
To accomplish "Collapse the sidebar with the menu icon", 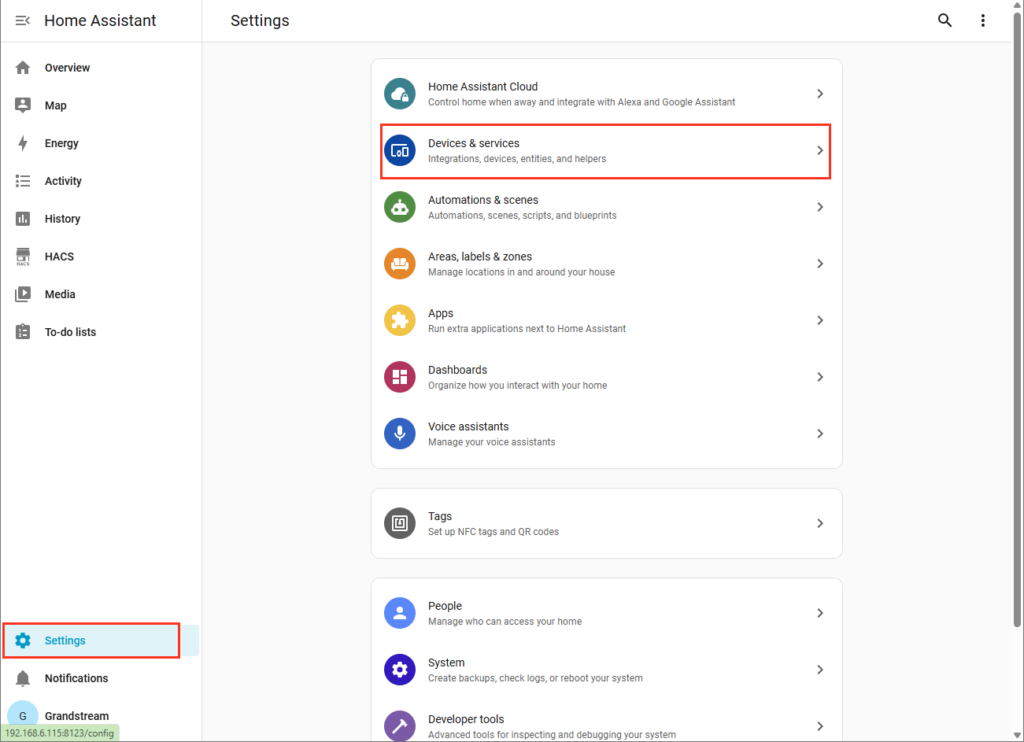I will click(22, 20).
